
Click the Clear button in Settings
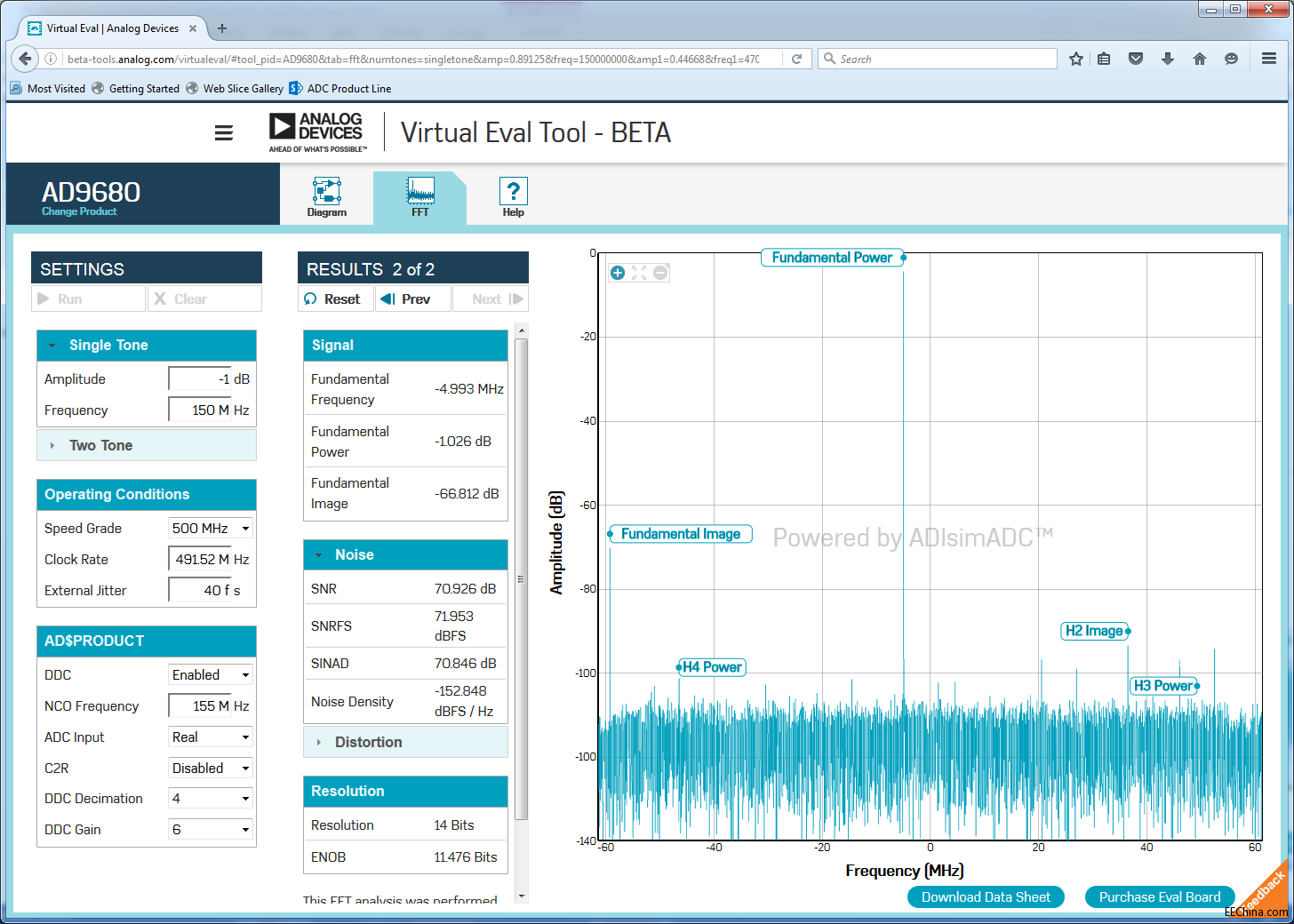[x=204, y=299]
